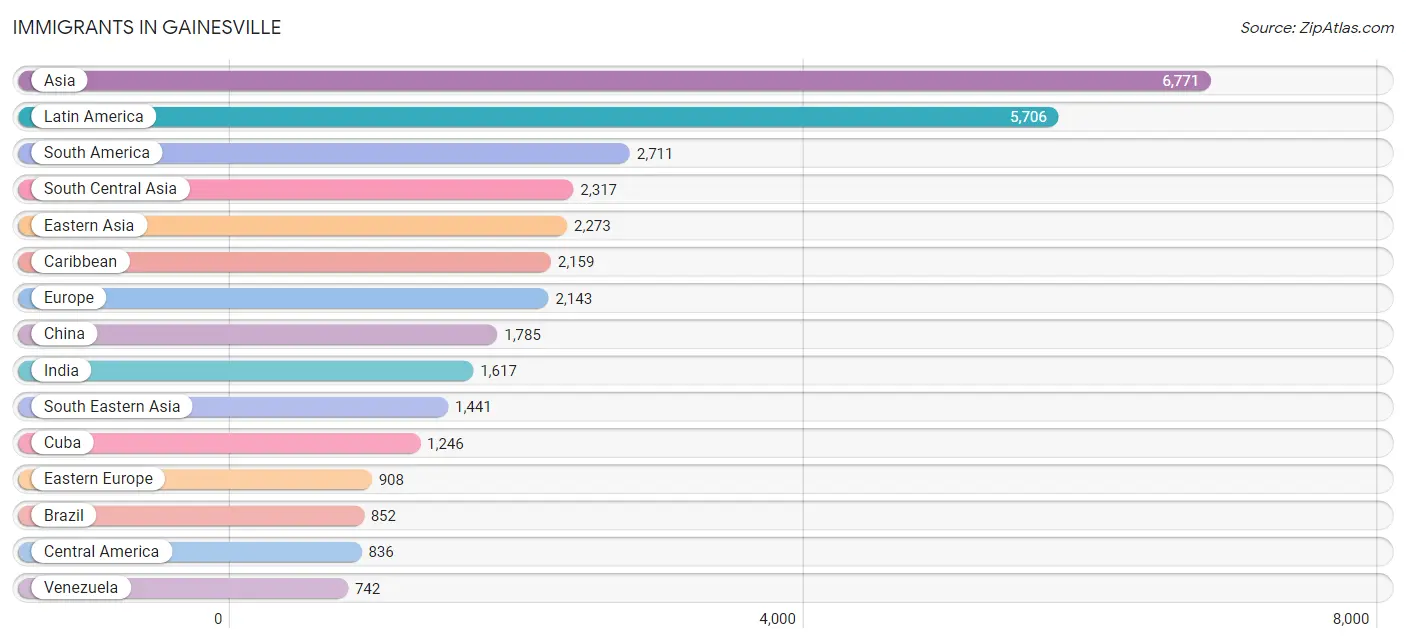Click the 5,706 value on Latin America bar
The height and width of the screenshot is (643, 1406).
click(x=1028, y=117)
